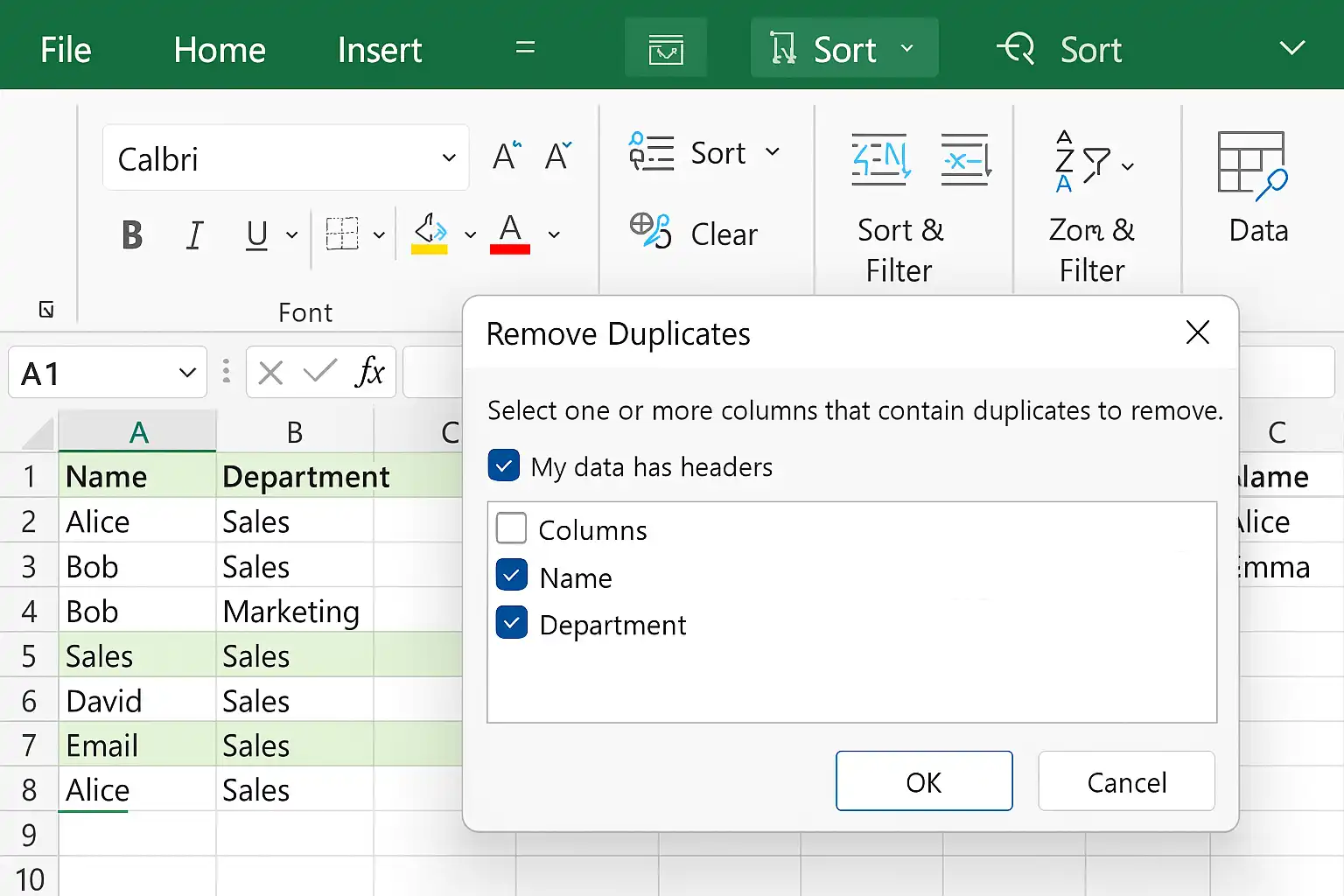Open the File menu tab

pos(66,50)
